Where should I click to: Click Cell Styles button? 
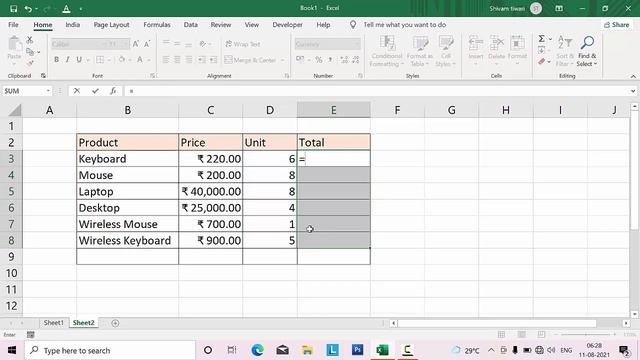coord(446,51)
